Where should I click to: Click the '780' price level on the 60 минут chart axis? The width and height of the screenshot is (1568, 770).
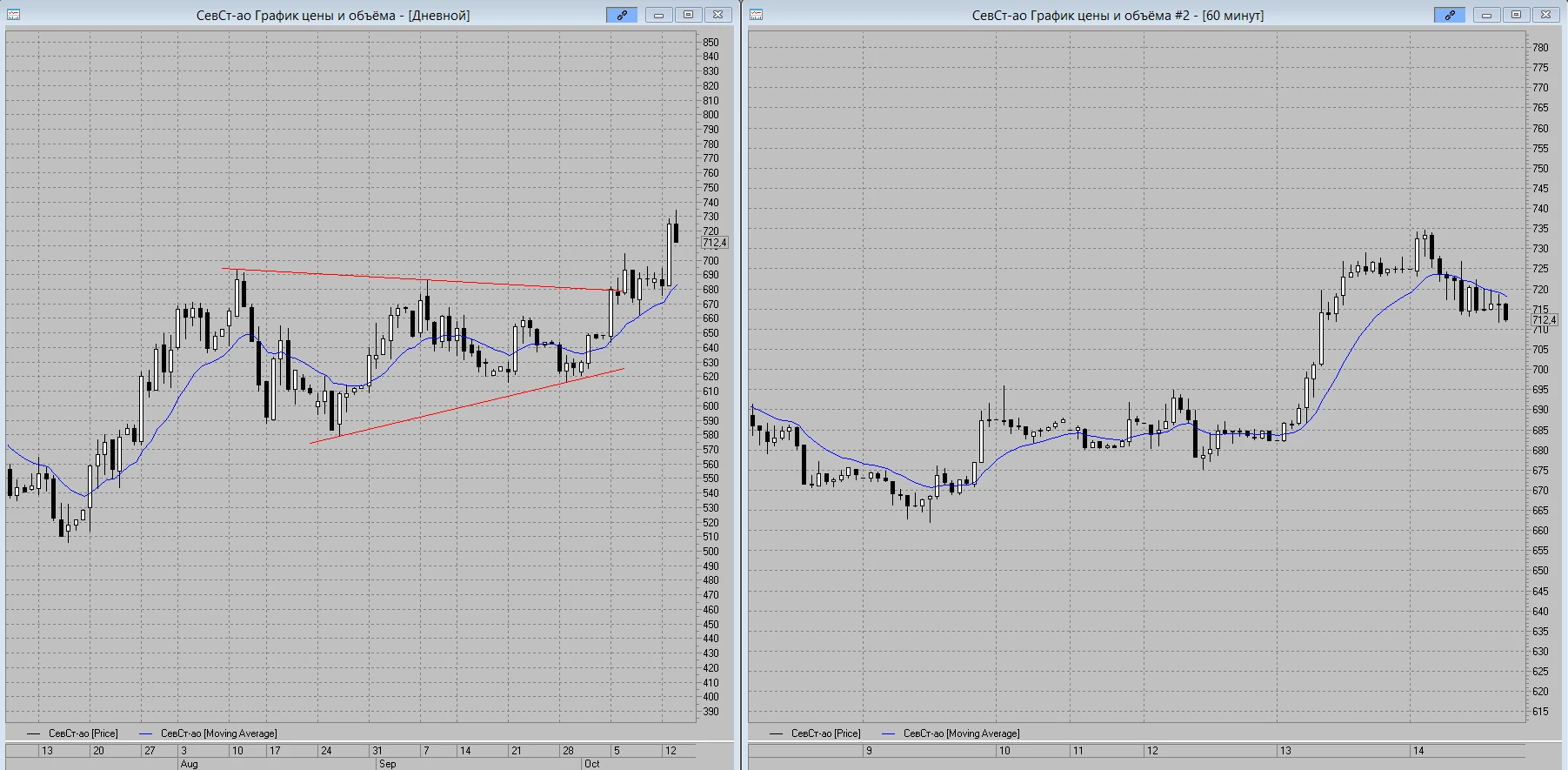pos(1540,48)
